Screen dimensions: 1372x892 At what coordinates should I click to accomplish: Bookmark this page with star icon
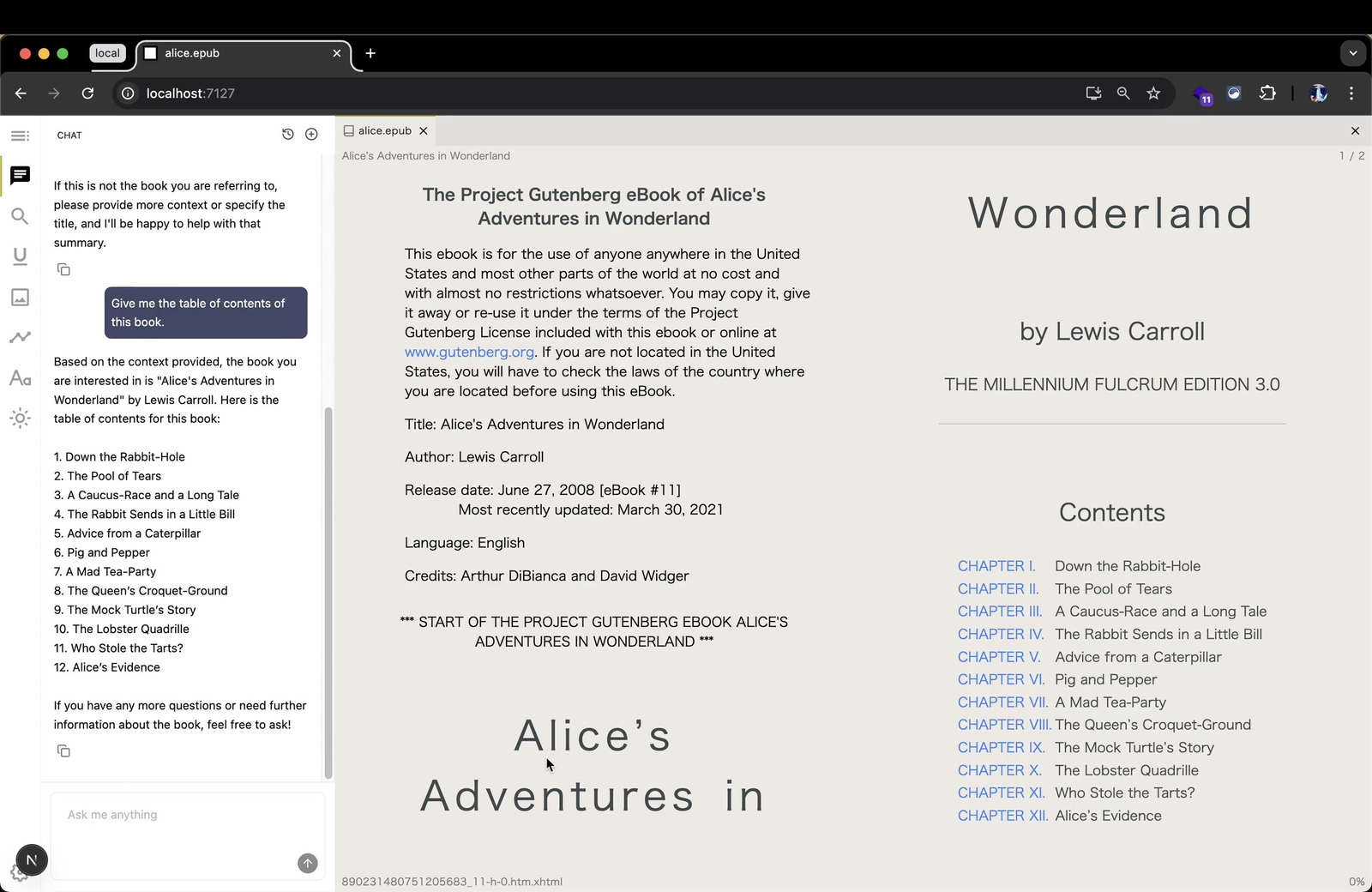[1153, 93]
